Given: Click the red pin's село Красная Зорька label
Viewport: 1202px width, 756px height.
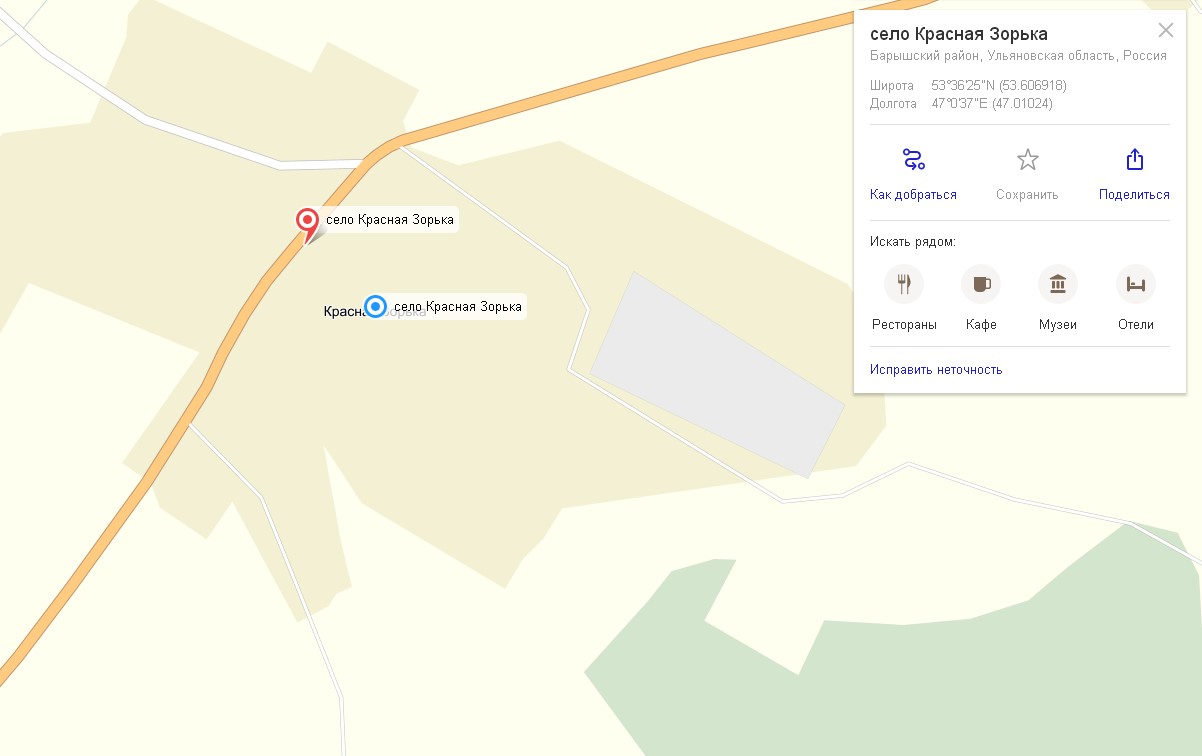Looking at the screenshot, I should pyautogui.click(x=390, y=220).
